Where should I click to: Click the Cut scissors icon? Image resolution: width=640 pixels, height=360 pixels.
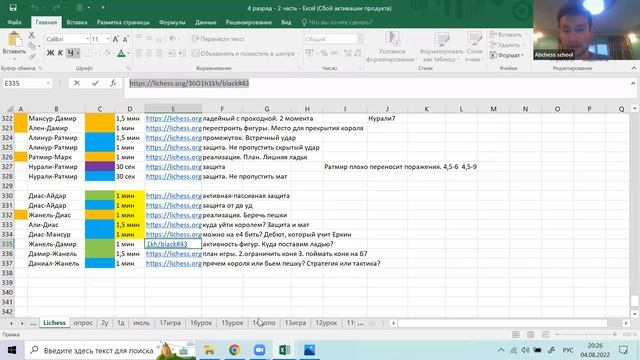(32, 35)
